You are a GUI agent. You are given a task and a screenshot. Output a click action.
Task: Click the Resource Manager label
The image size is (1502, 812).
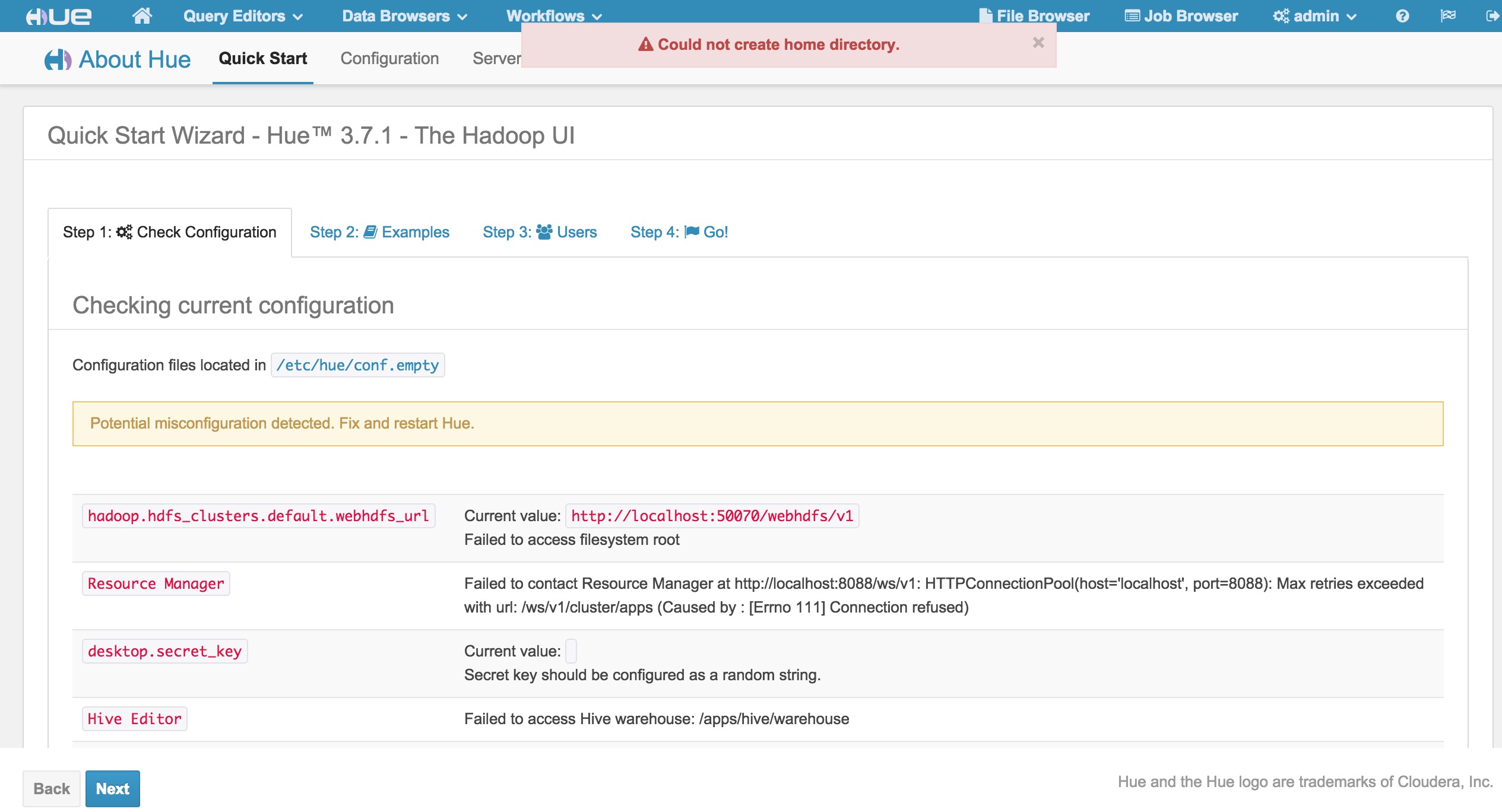(156, 583)
